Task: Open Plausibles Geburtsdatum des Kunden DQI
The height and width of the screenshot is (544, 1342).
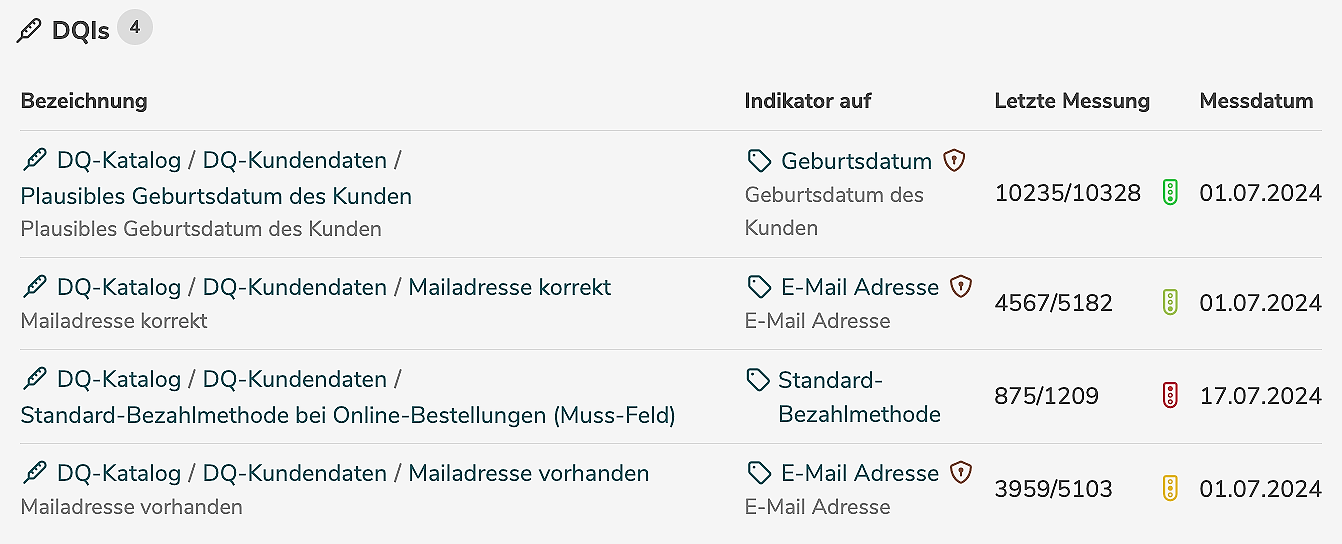Action: [216, 196]
